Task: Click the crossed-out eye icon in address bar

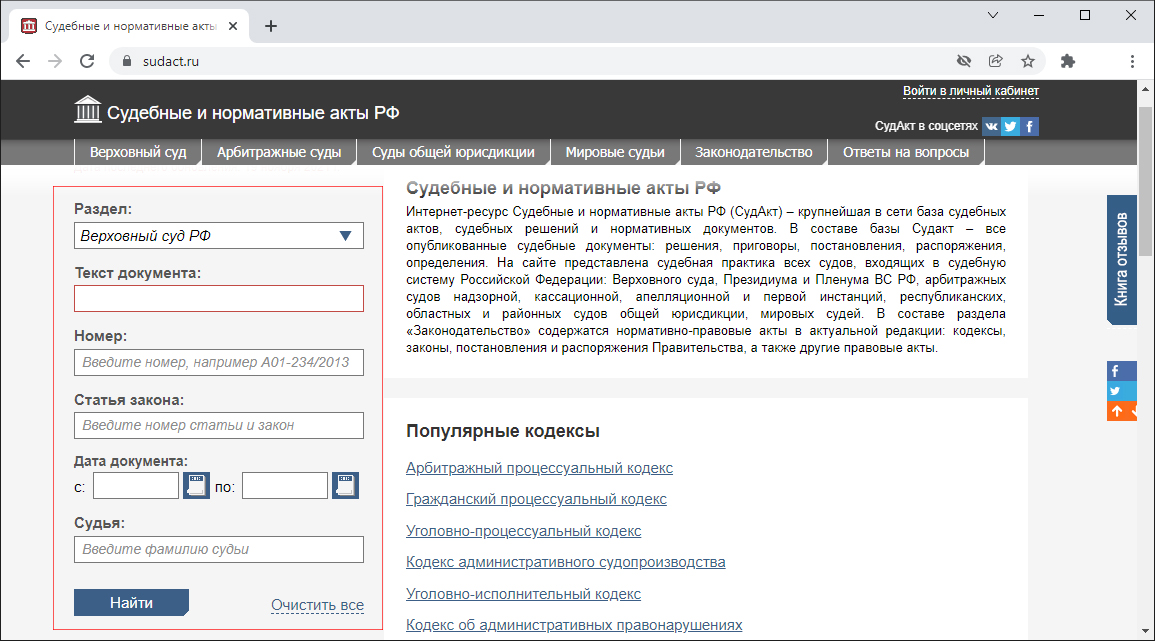Action: [964, 61]
